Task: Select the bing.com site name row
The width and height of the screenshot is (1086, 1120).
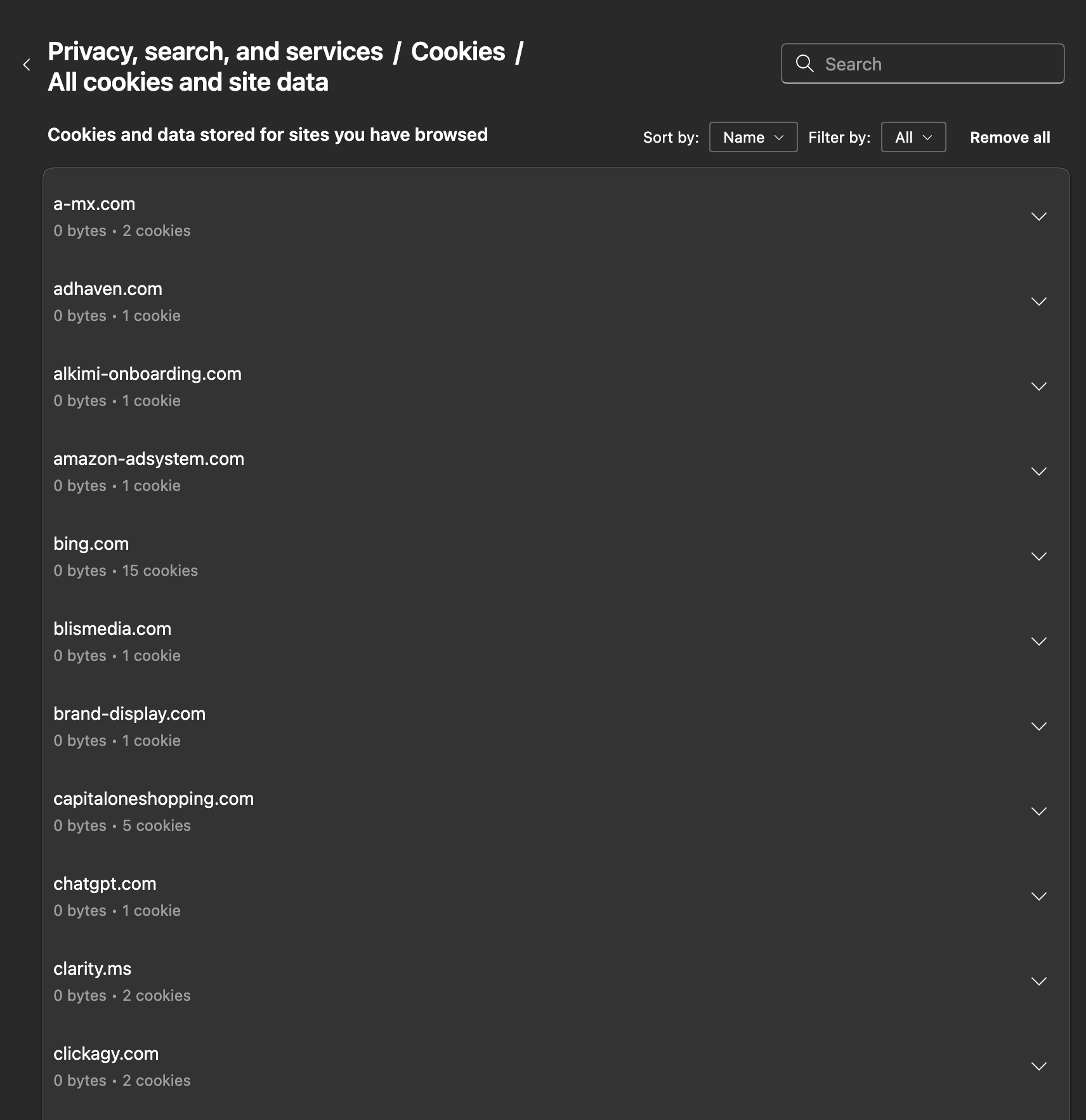Action: (x=91, y=544)
